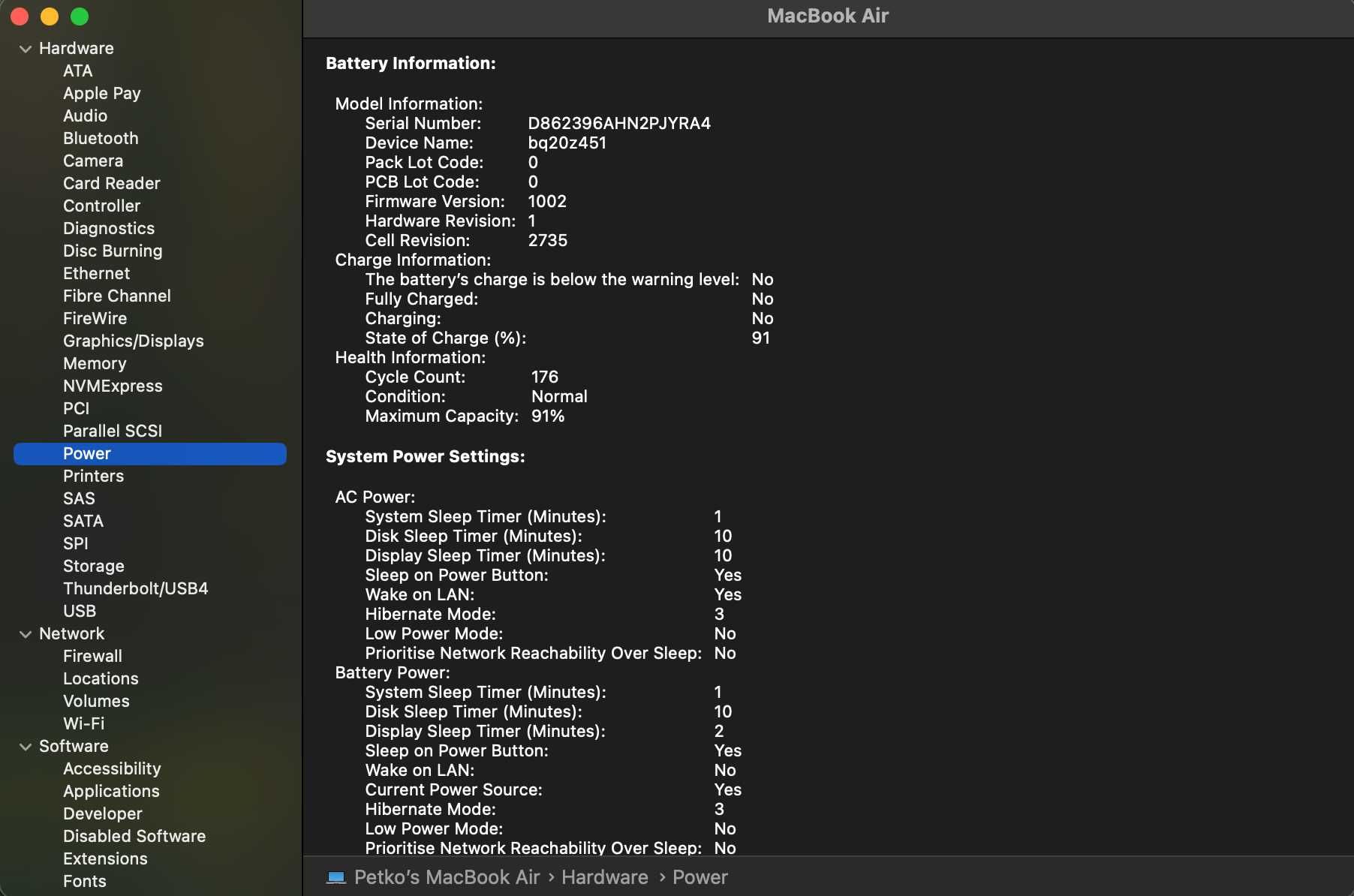Open Disc Burning in the sidebar
Image resolution: width=1354 pixels, height=896 pixels.
(x=113, y=251)
